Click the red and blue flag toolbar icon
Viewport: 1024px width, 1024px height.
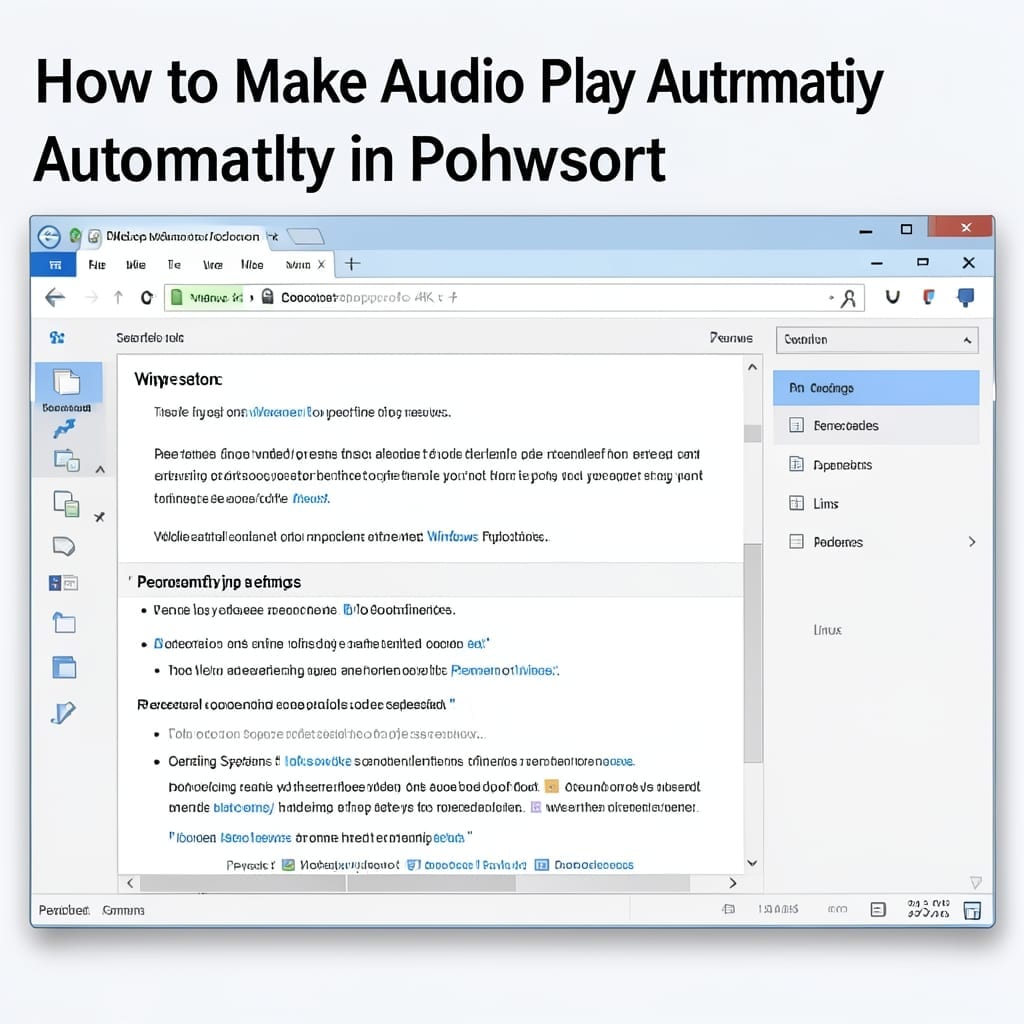[928, 298]
